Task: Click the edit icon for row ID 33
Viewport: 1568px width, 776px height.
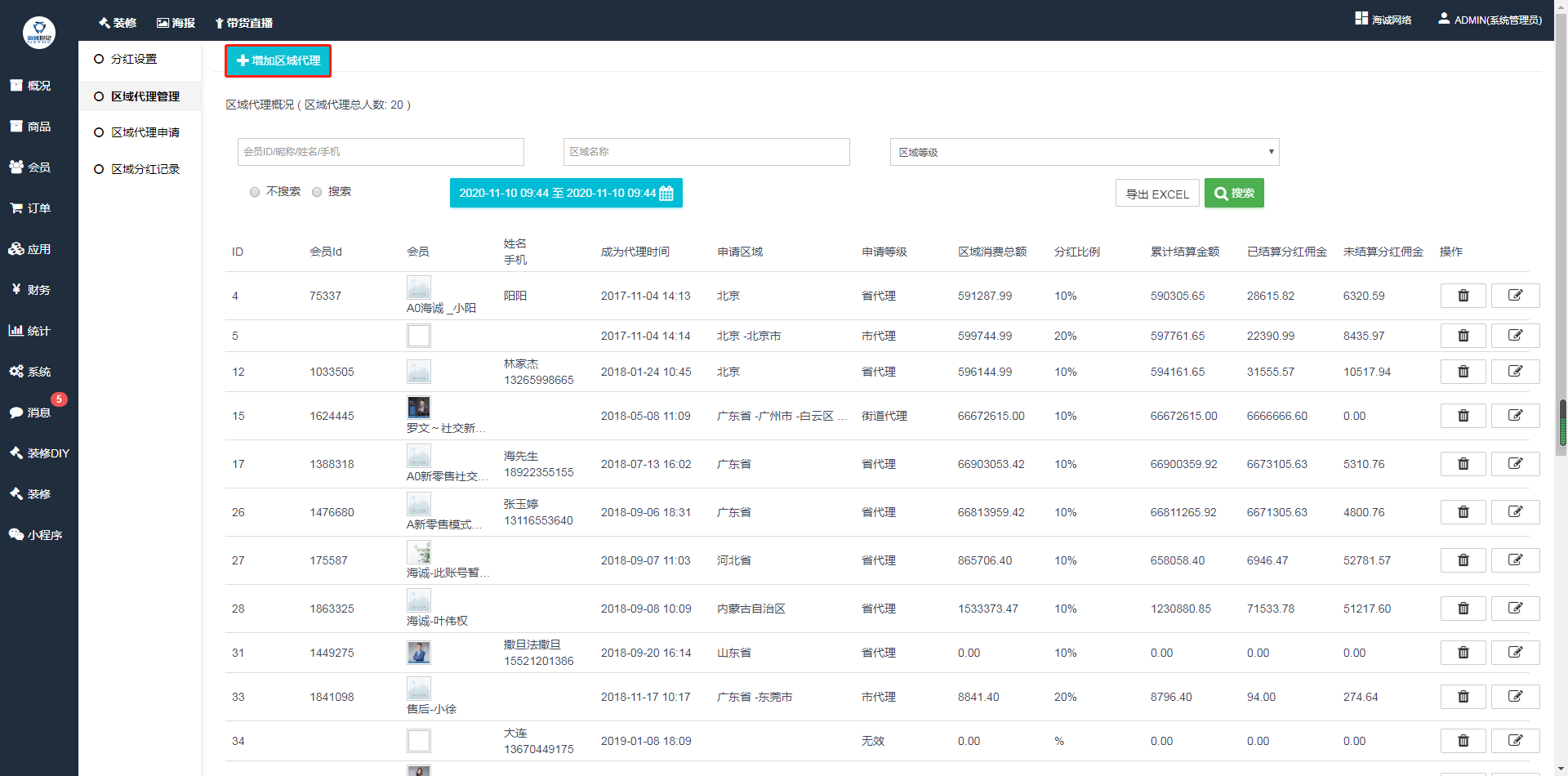Action: click(1515, 697)
